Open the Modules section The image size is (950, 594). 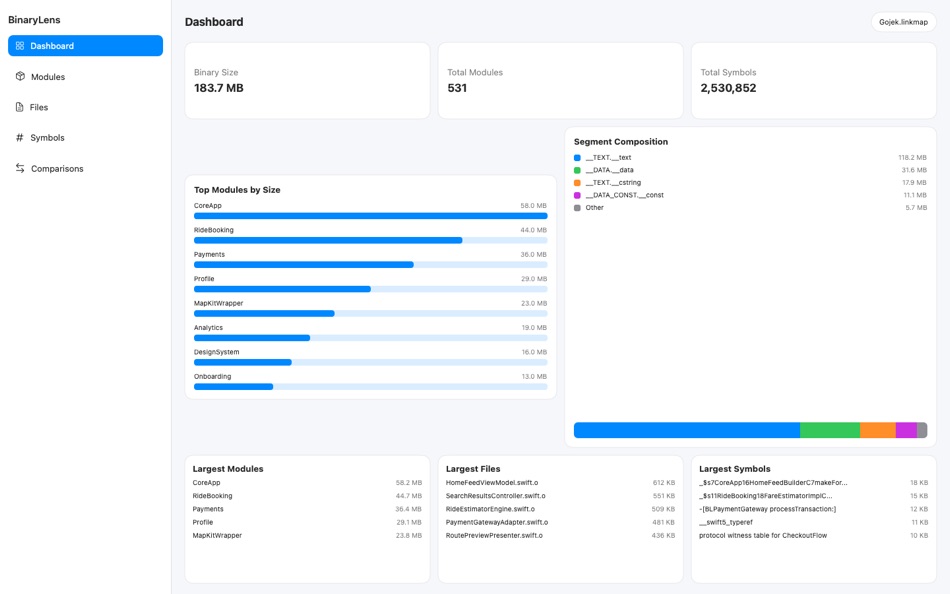(x=47, y=77)
